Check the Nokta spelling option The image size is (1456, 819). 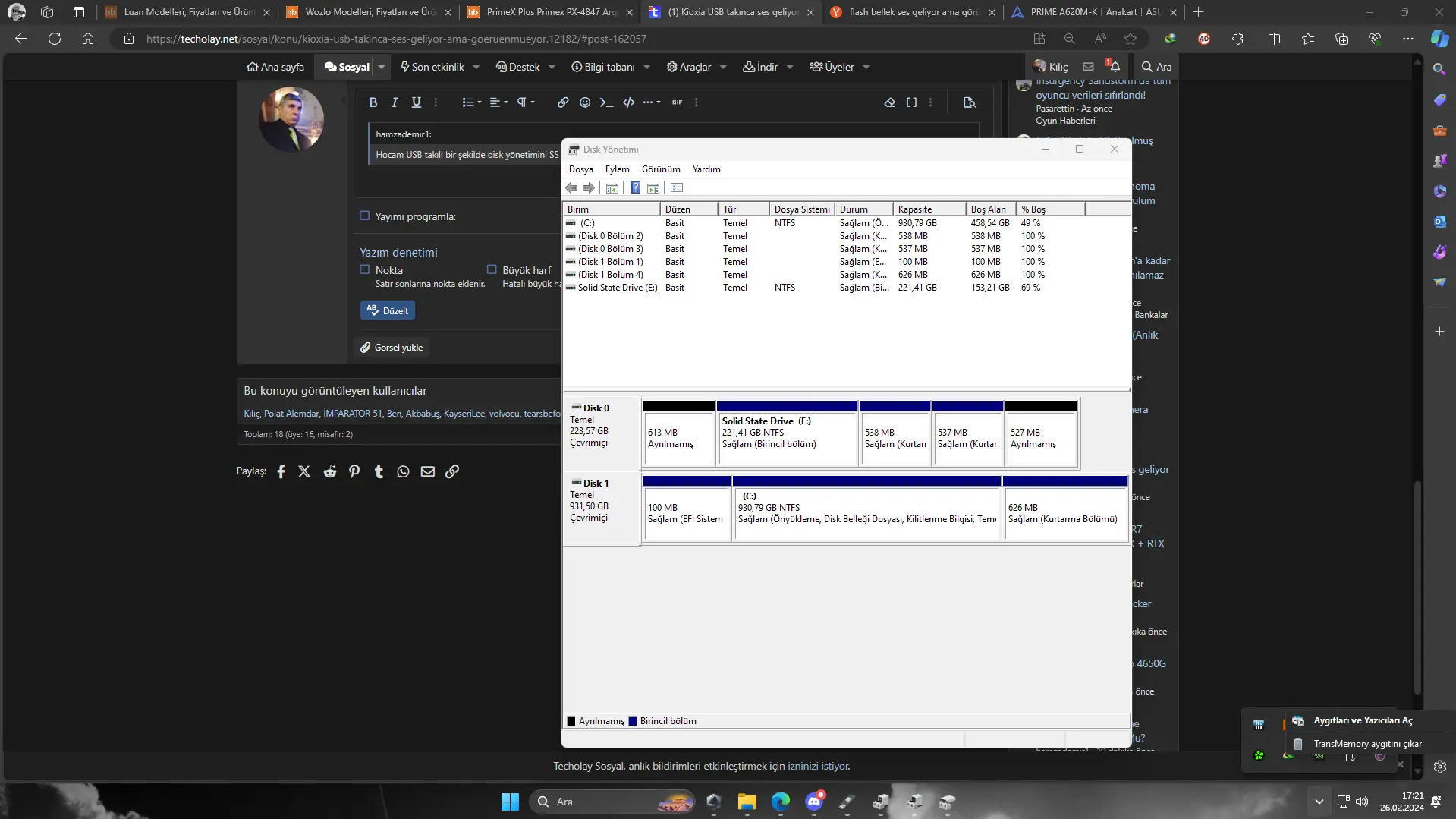tap(365, 269)
